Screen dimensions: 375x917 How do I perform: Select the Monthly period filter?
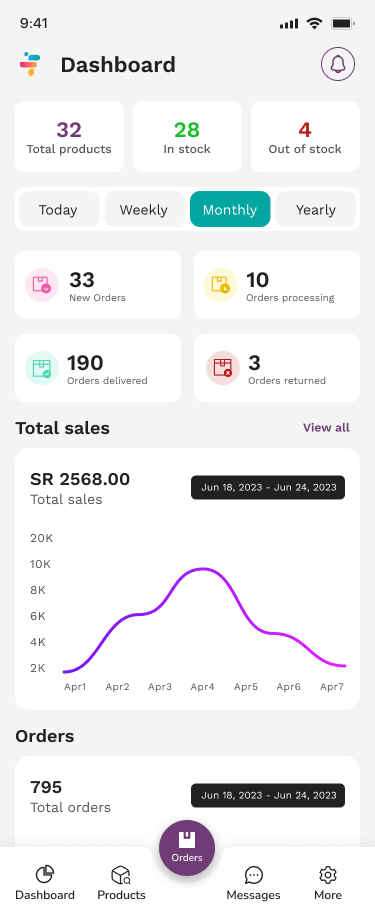230,209
